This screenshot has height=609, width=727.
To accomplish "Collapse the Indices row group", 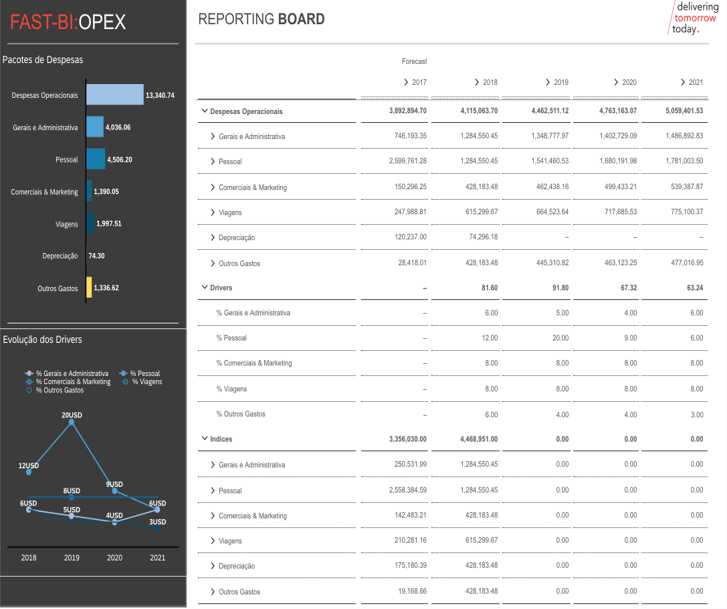I will pyautogui.click(x=205, y=439).
